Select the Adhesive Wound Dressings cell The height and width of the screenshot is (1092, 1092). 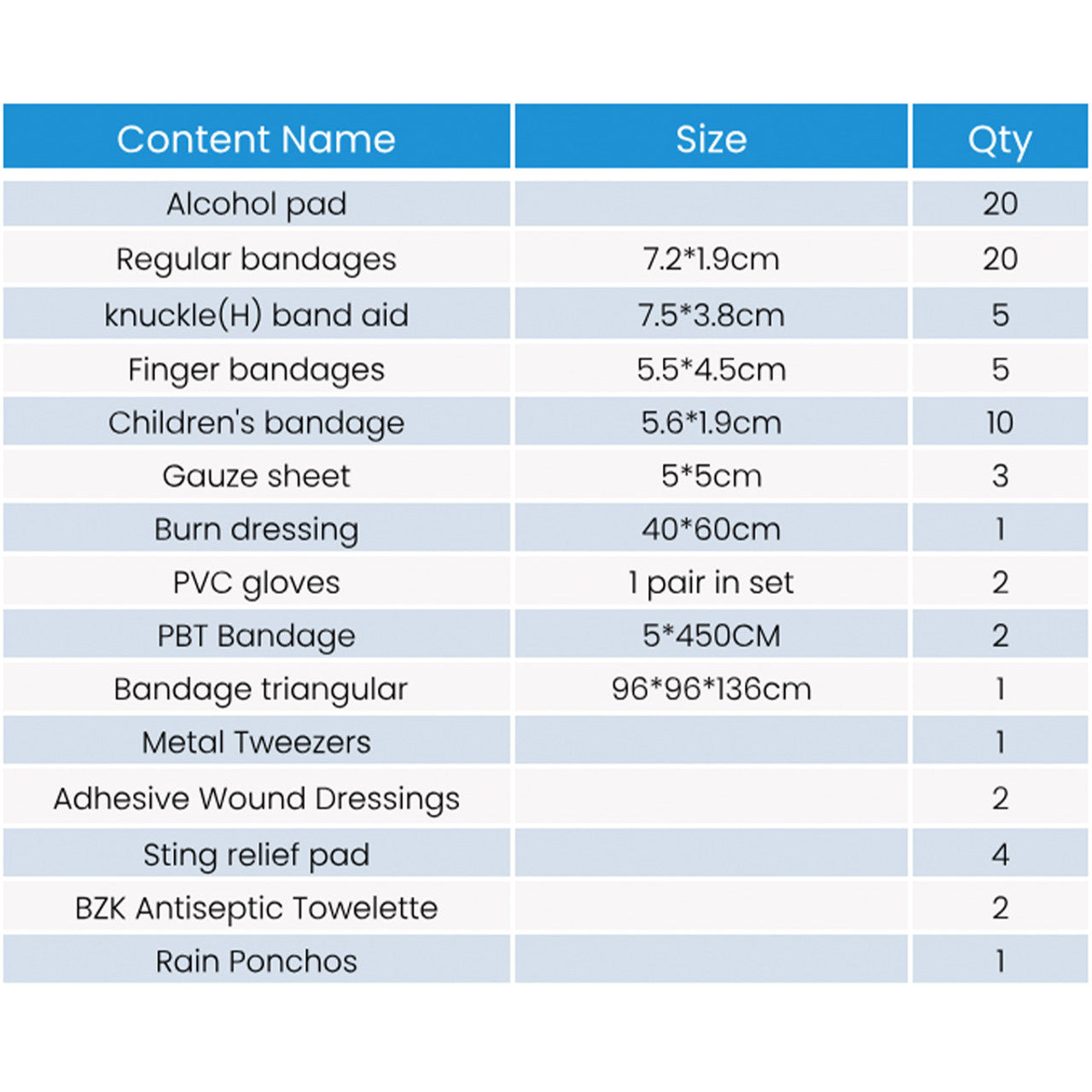coord(257,799)
